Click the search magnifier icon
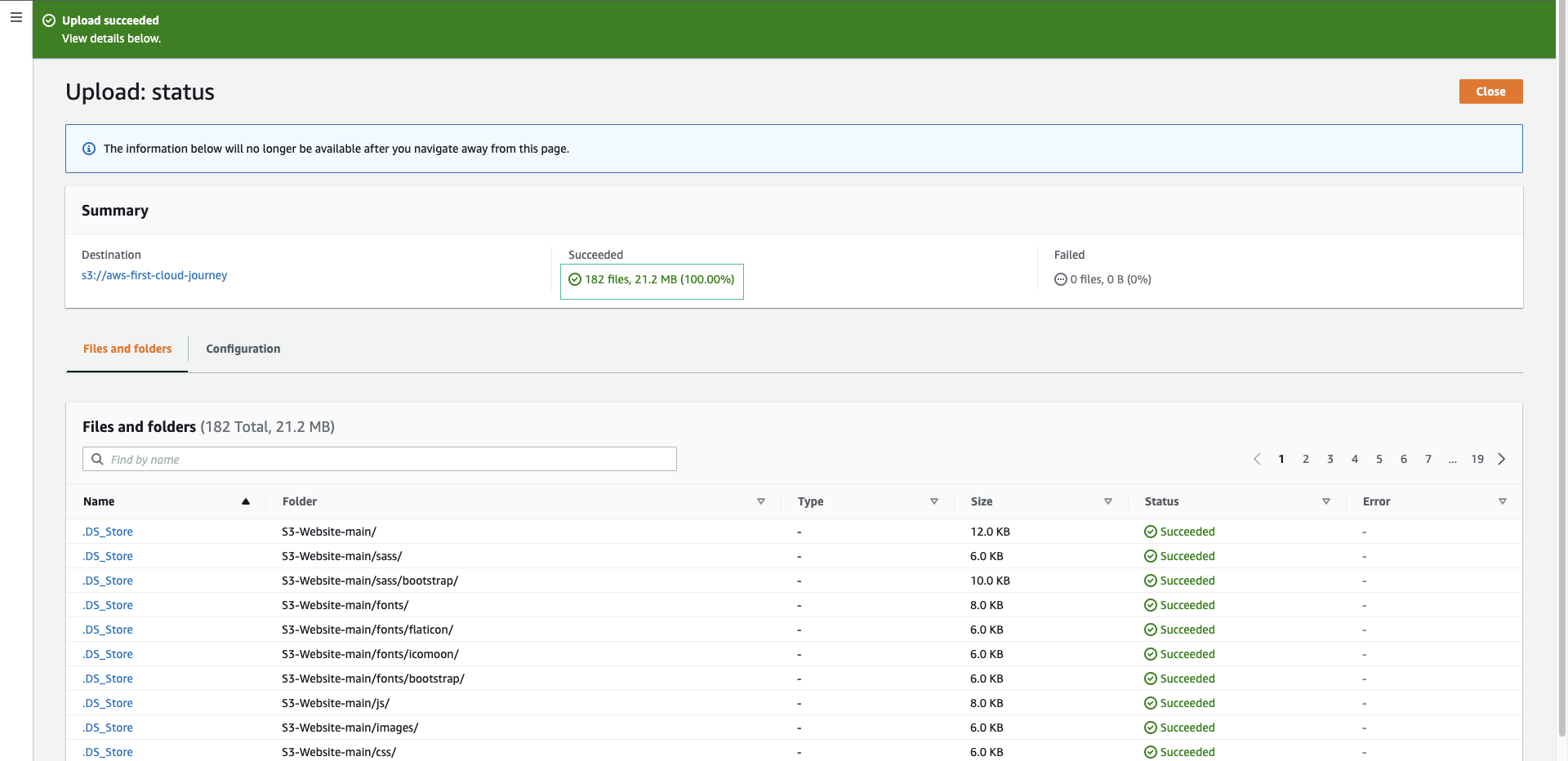Viewport: 1568px width, 761px height. tap(97, 459)
